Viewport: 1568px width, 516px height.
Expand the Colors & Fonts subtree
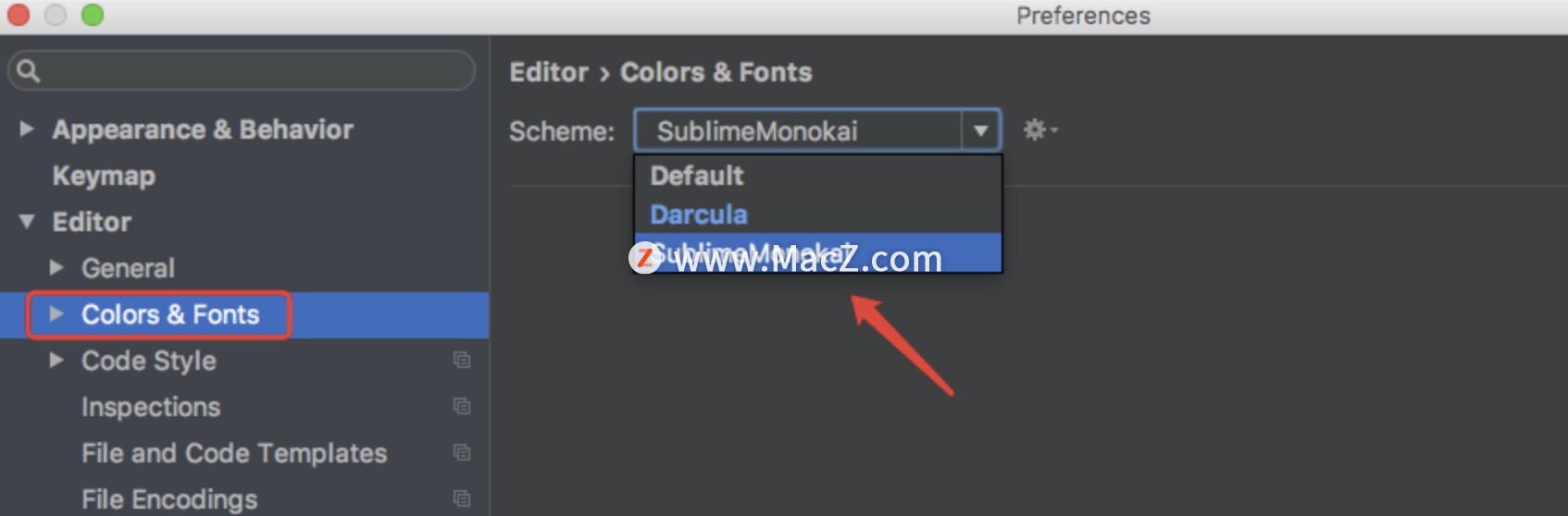[x=56, y=313]
